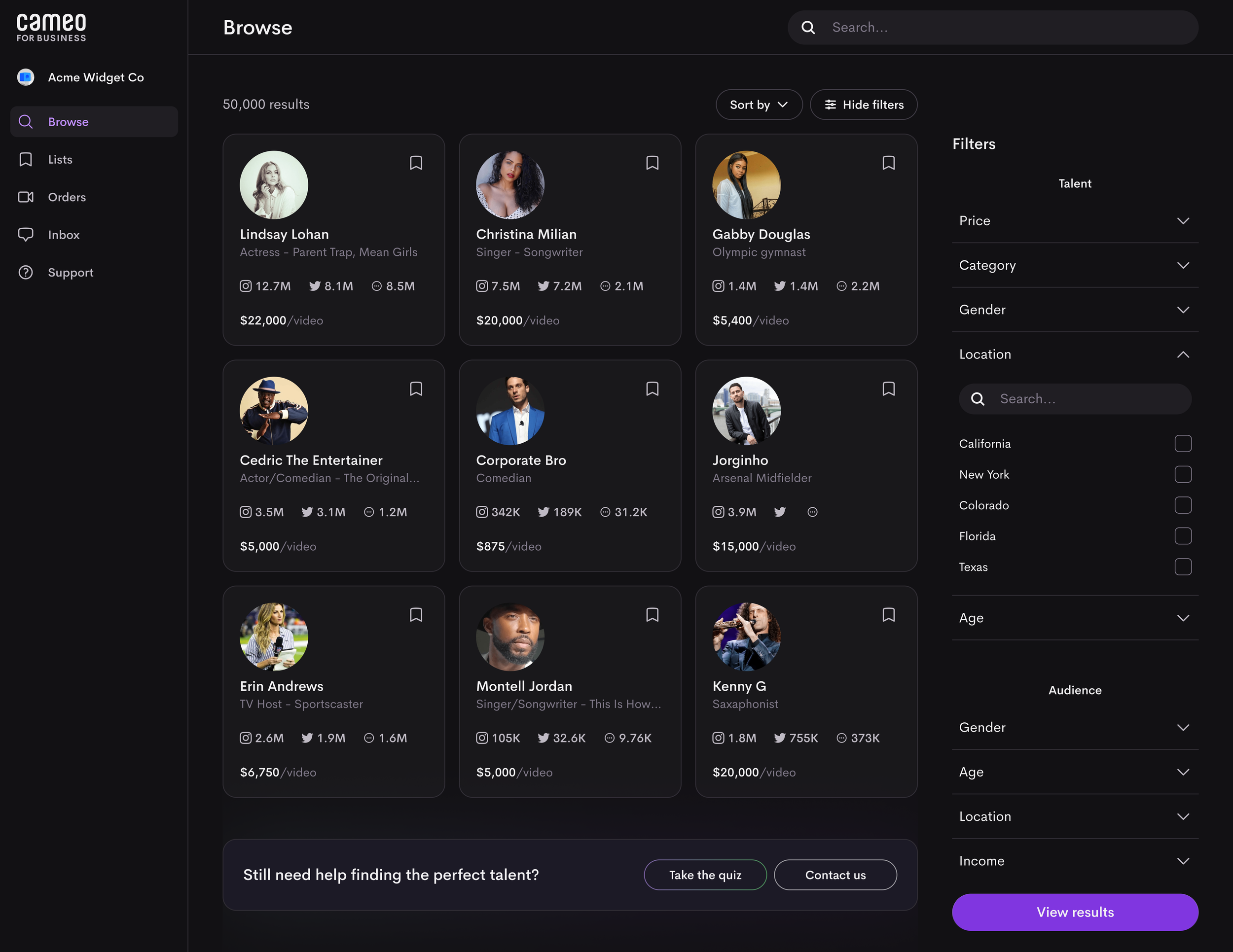Click the bookmark icon on Gabby Douglas's card

click(889, 163)
